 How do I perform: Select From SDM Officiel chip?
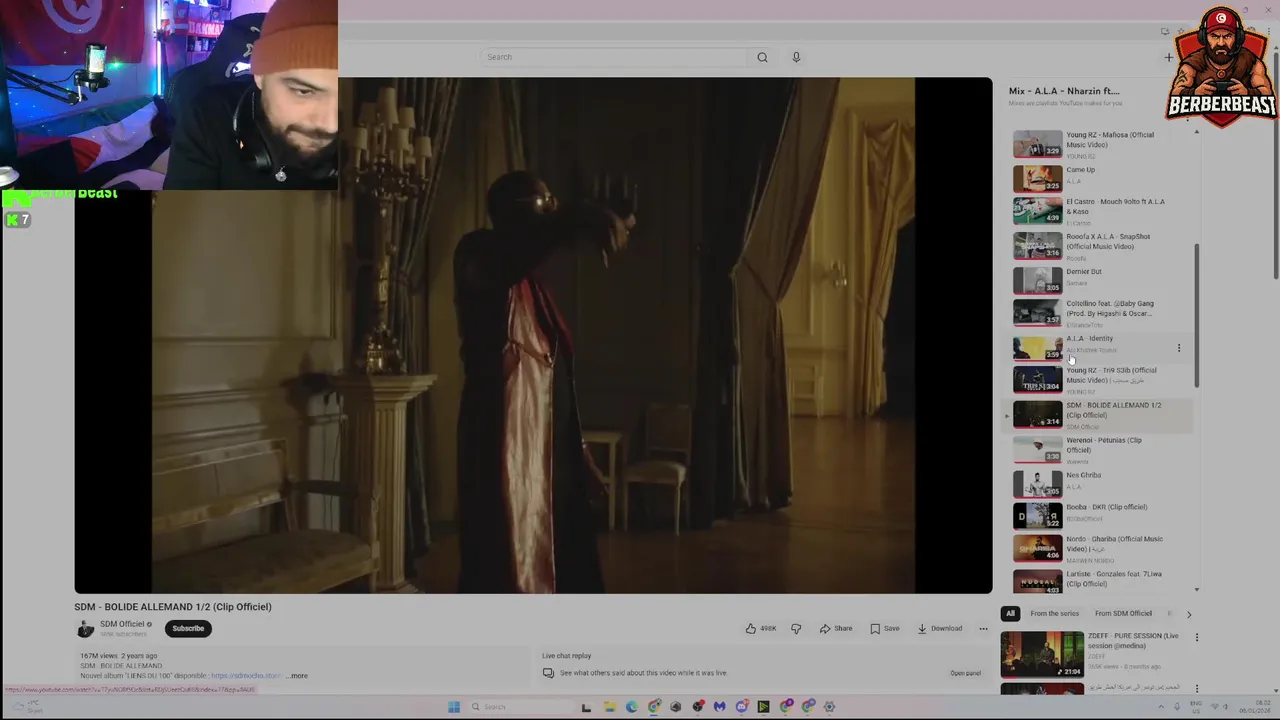(x=1123, y=613)
